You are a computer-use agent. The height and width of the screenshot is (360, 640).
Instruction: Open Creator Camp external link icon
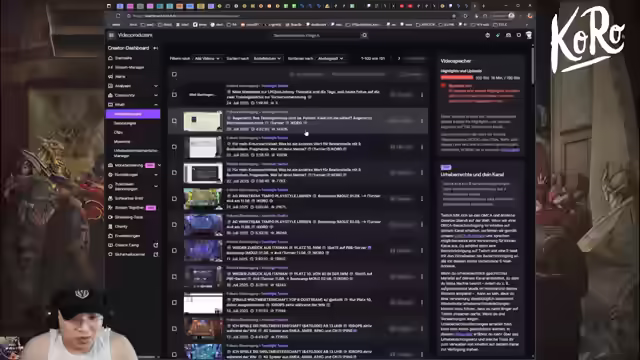coord(156,245)
